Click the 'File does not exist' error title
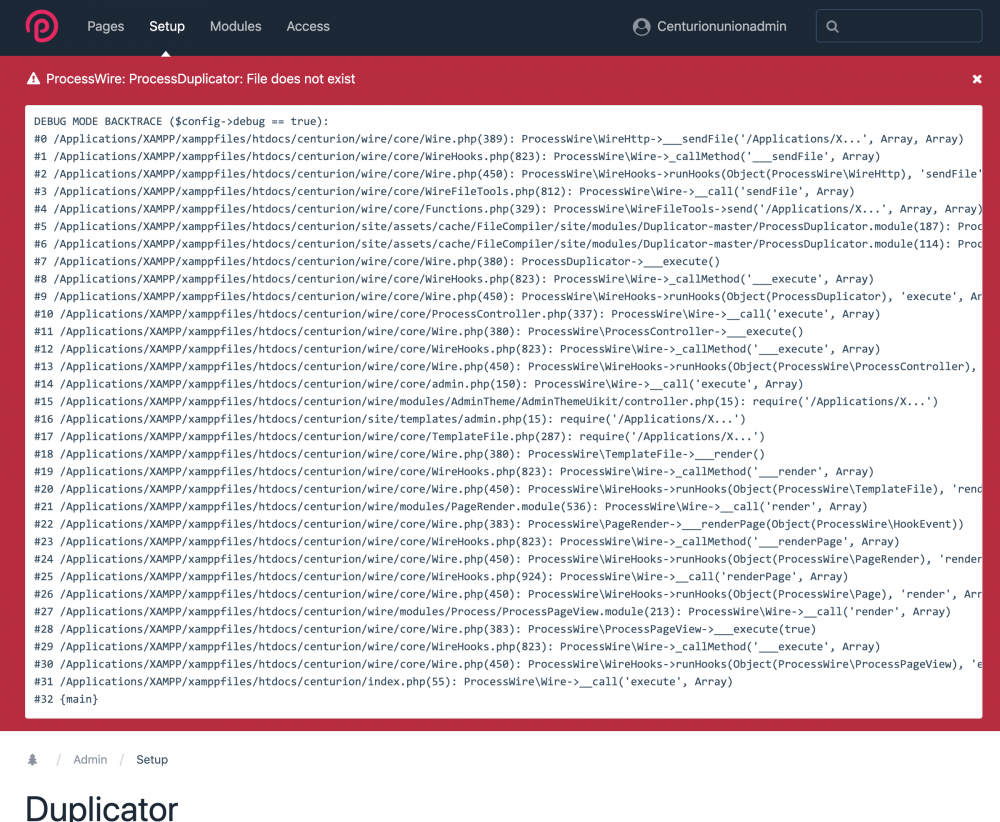The height and width of the screenshot is (822, 1000). (x=200, y=79)
